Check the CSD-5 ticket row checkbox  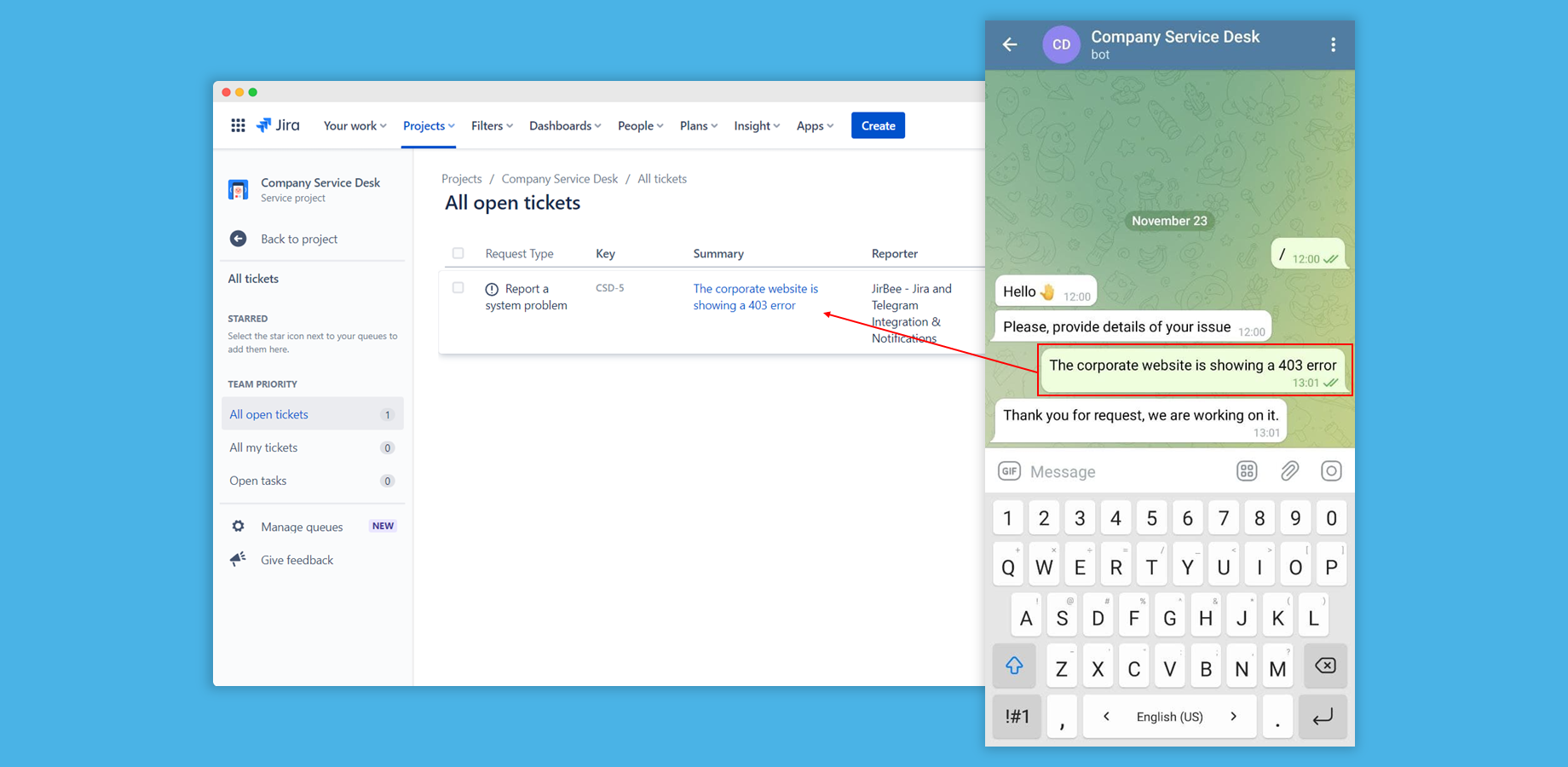click(458, 288)
